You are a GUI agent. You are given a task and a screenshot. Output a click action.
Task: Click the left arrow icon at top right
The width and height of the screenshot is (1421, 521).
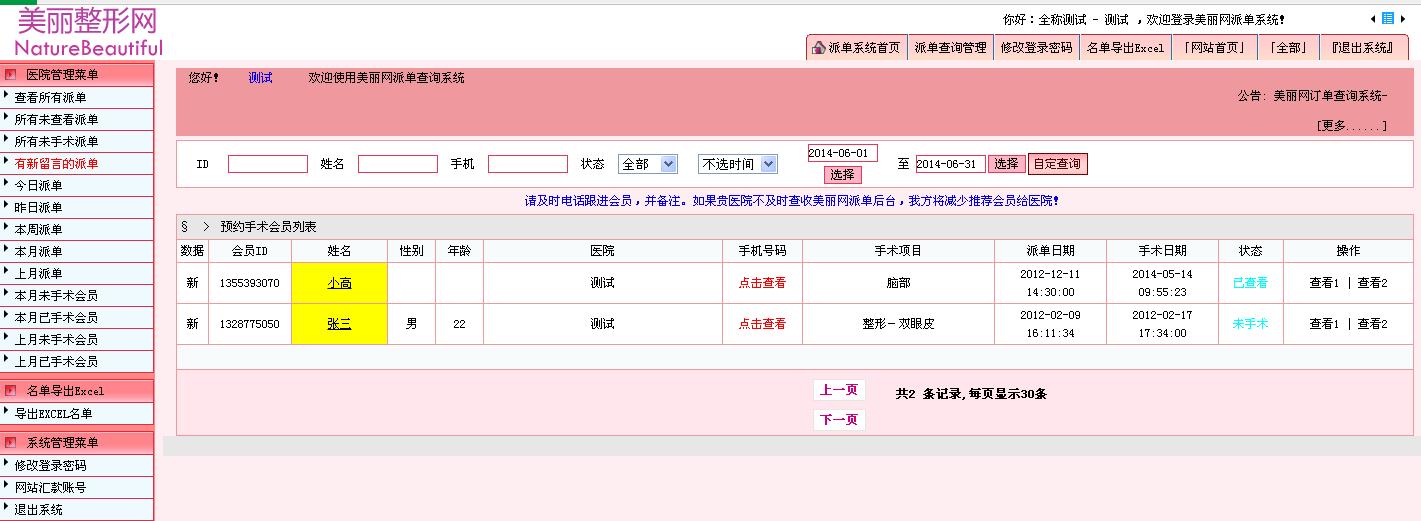tap(1373, 19)
